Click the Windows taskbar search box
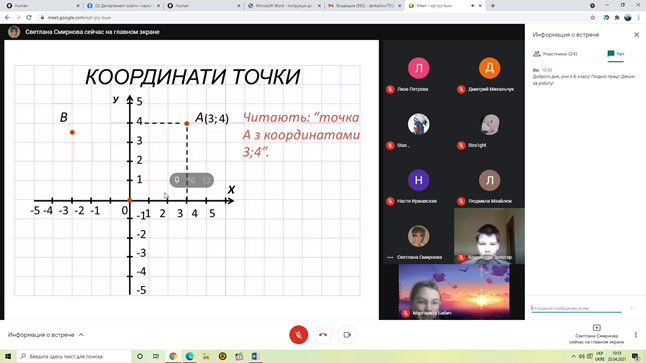Viewport: 646px width, 363px height. point(74,356)
